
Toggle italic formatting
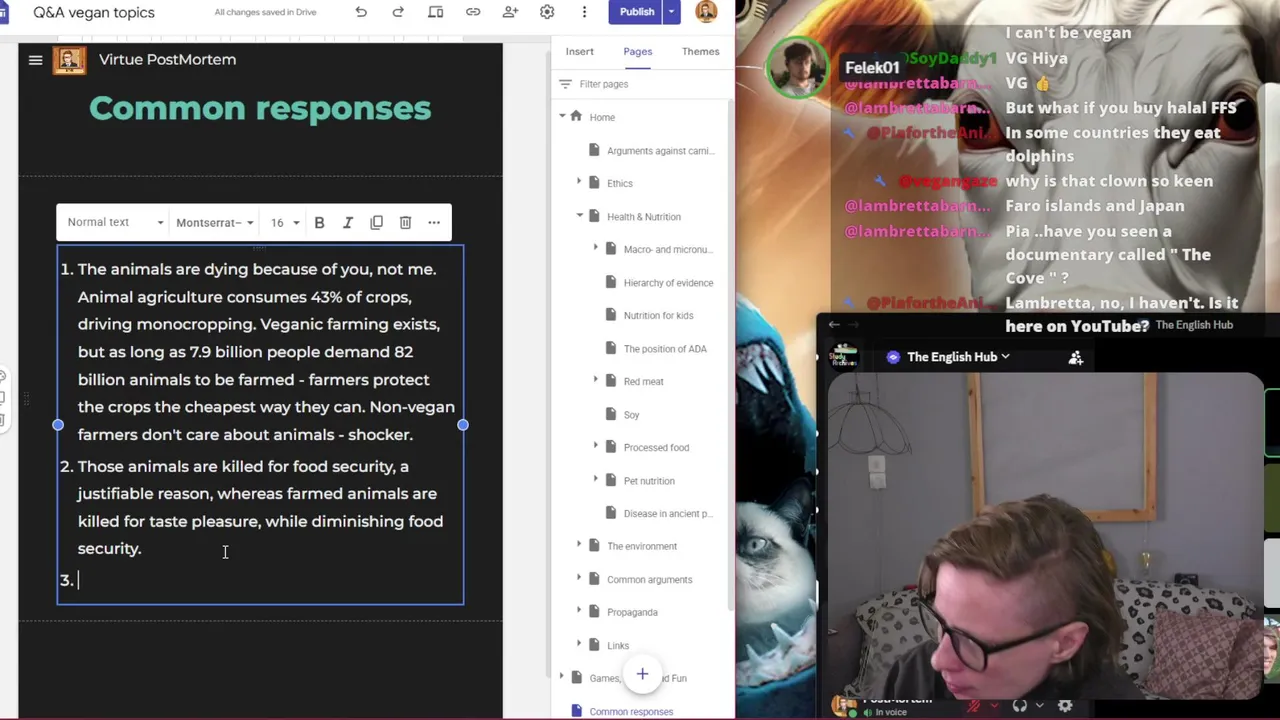tap(348, 222)
